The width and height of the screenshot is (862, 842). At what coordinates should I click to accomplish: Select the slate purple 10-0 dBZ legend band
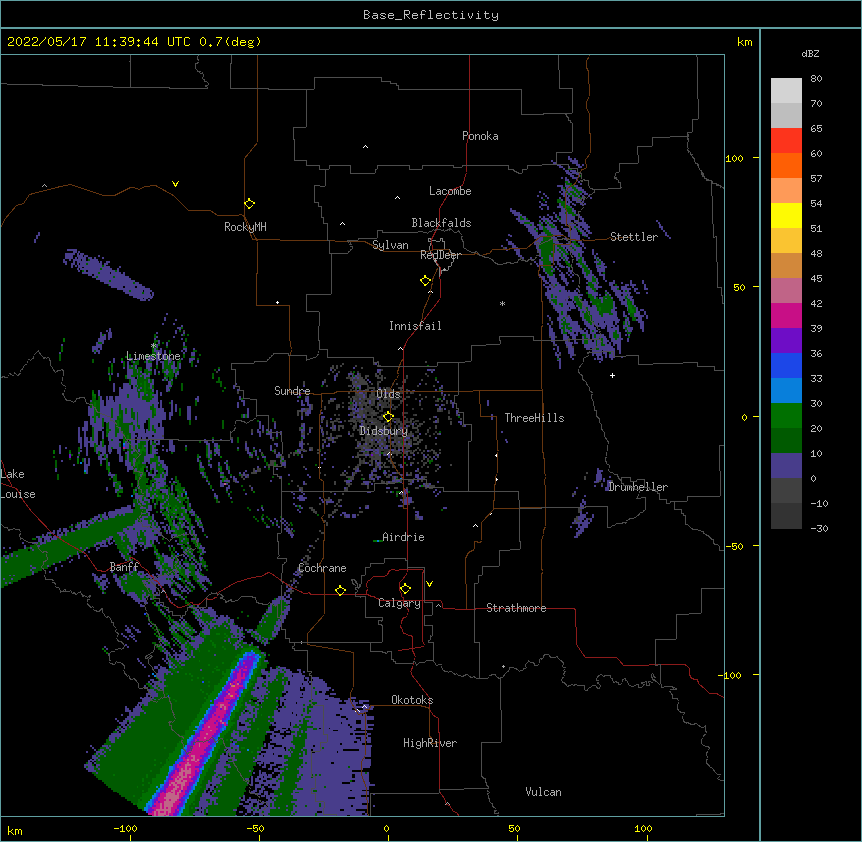pos(786,466)
